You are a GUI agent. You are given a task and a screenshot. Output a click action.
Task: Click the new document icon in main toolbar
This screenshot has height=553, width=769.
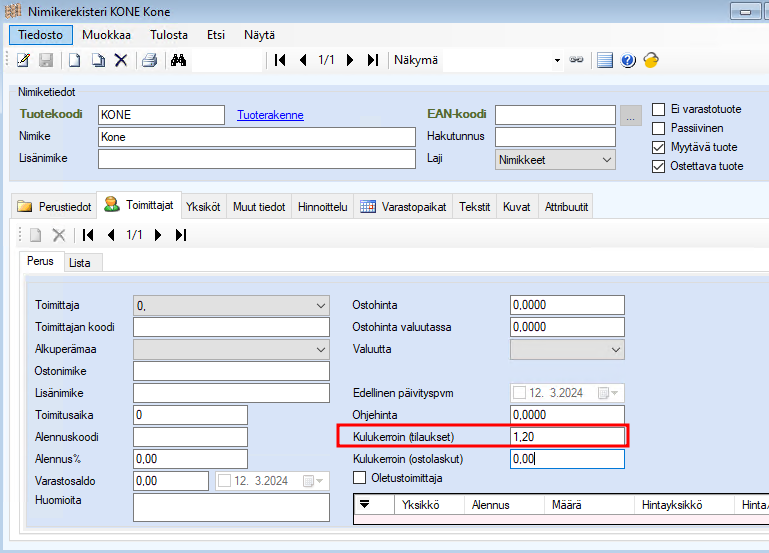tap(75, 60)
